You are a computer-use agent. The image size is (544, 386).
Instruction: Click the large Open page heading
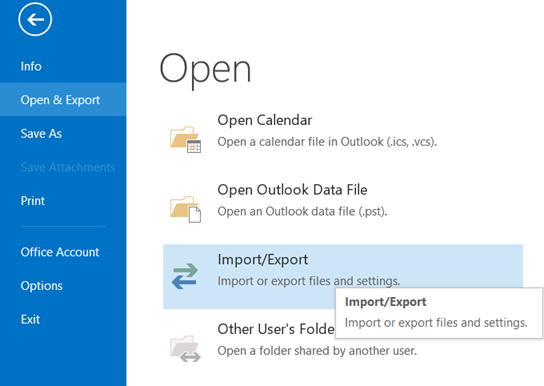205,71
